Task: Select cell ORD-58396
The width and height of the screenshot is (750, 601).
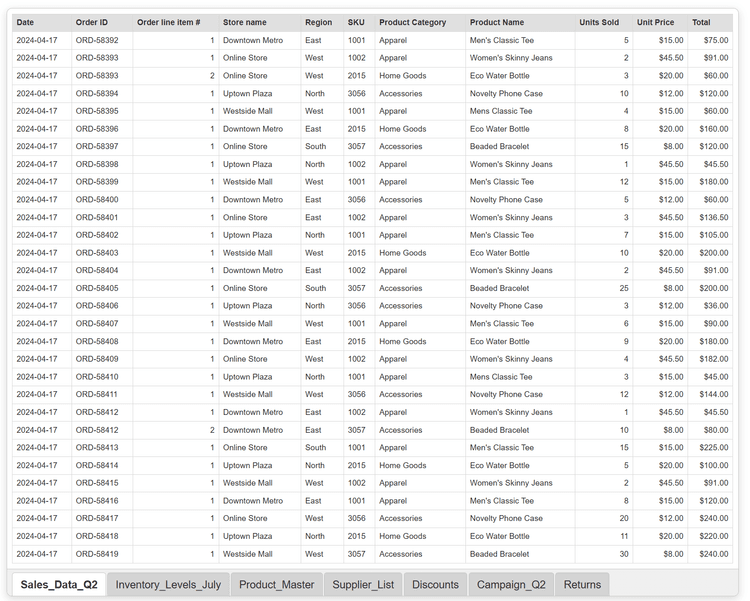Action: (x=102, y=129)
